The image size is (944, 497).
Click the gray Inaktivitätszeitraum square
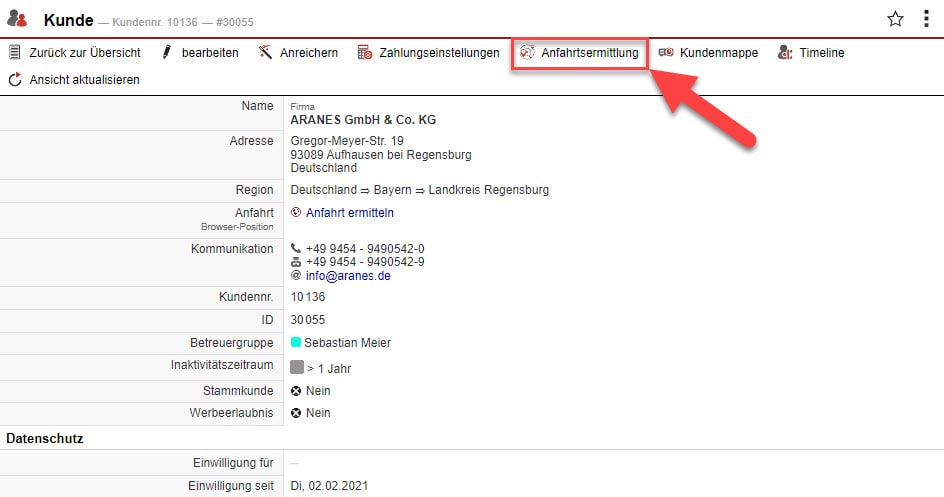click(296, 367)
